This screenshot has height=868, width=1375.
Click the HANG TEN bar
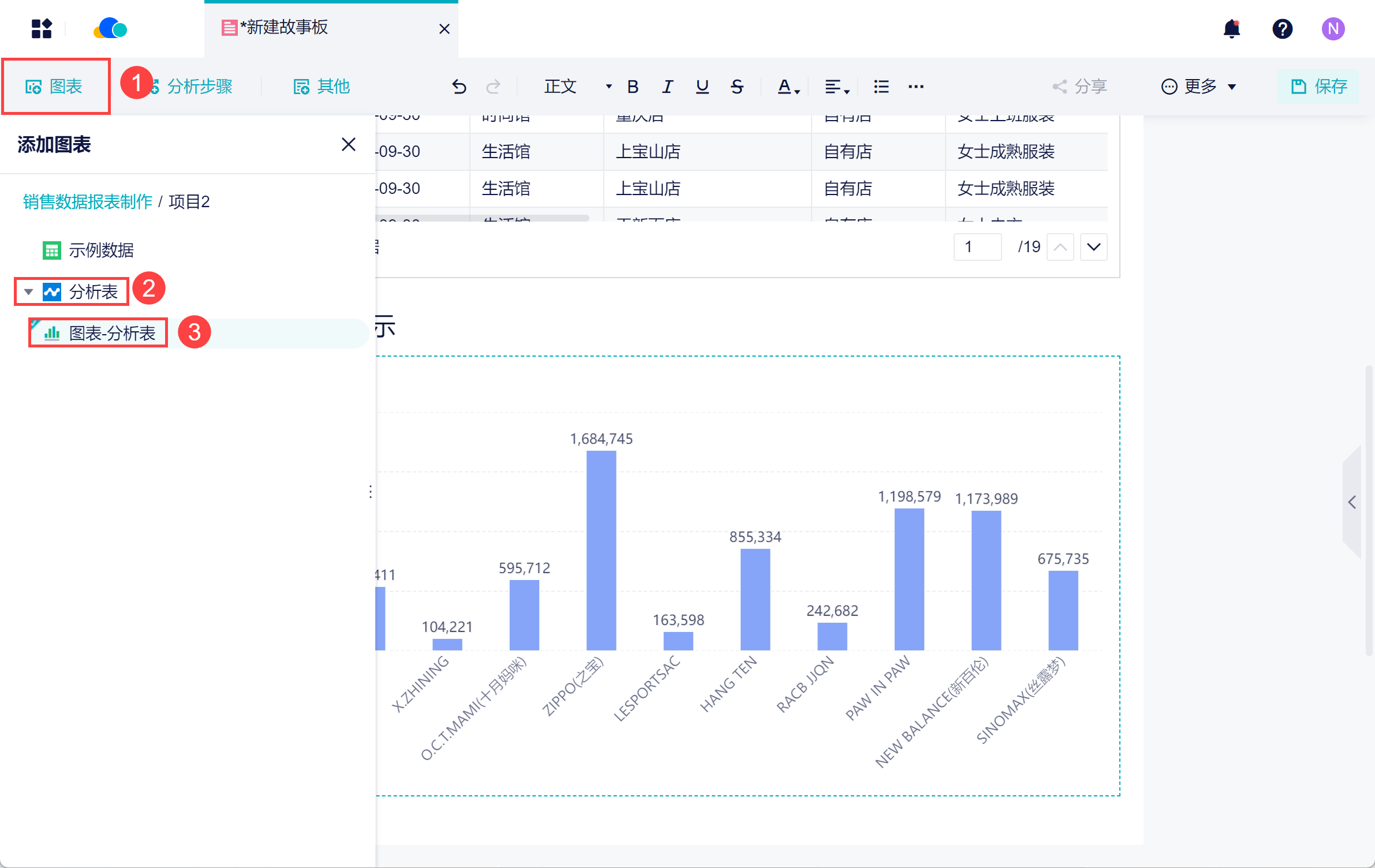pyautogui.click(x=755, y=600)
